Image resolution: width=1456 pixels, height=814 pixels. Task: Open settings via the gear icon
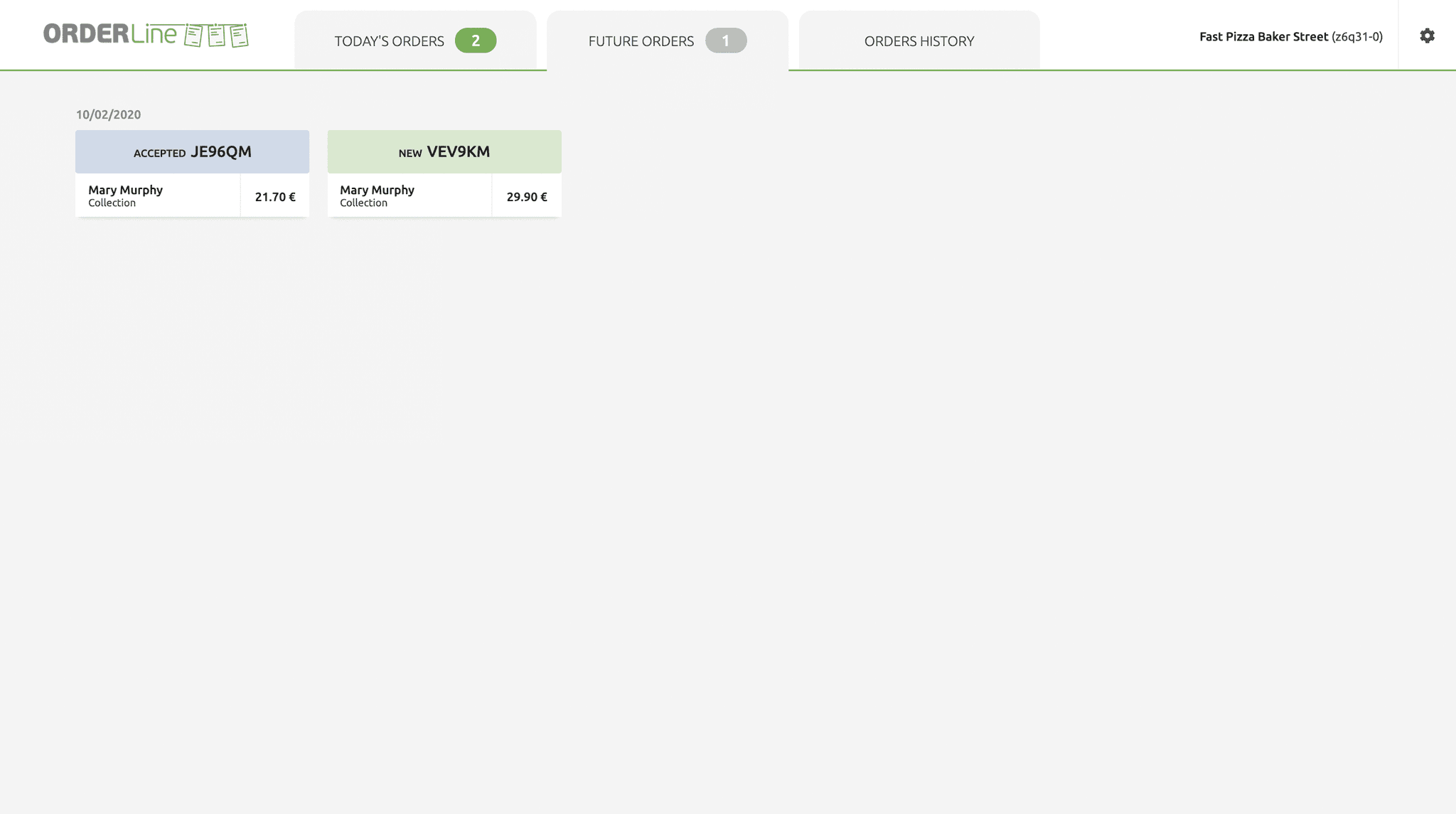point(1428,35)
